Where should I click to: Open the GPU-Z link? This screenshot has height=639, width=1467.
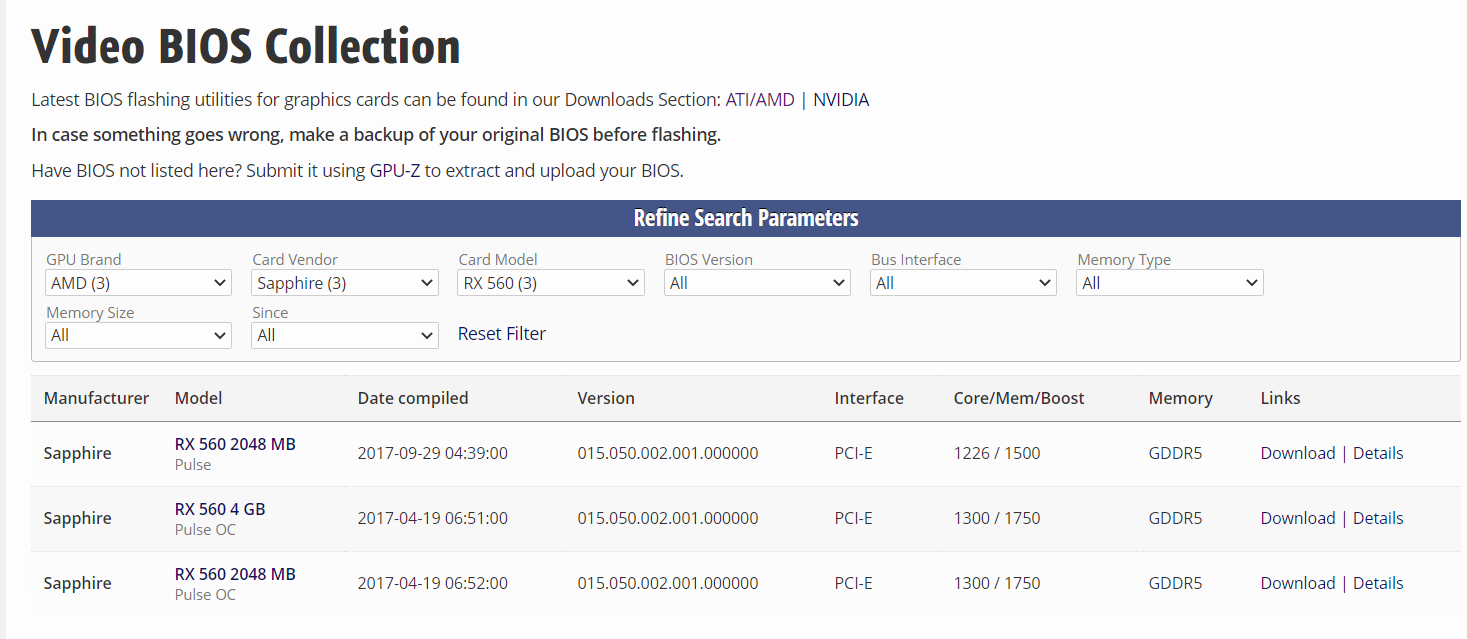click(x=395, y=171)
